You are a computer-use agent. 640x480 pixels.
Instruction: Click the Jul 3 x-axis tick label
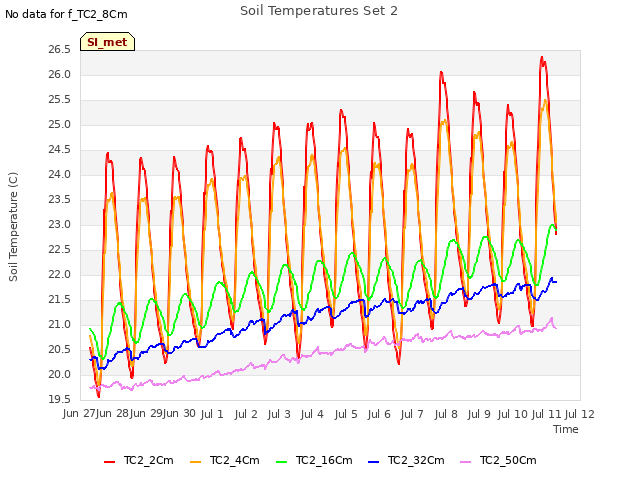279,414
